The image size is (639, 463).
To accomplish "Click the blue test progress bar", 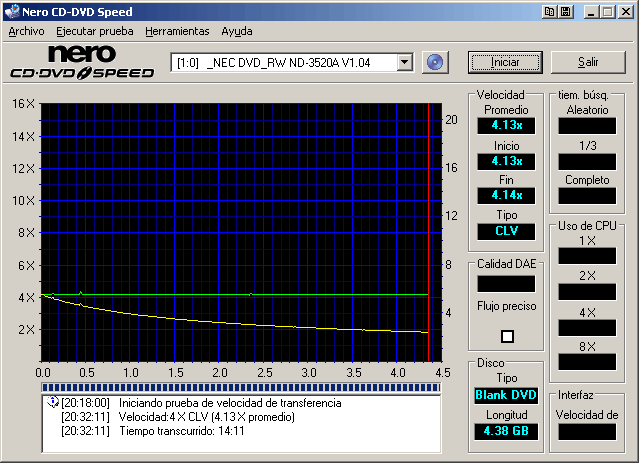I will pyautogui.click(x=240, y=387).
